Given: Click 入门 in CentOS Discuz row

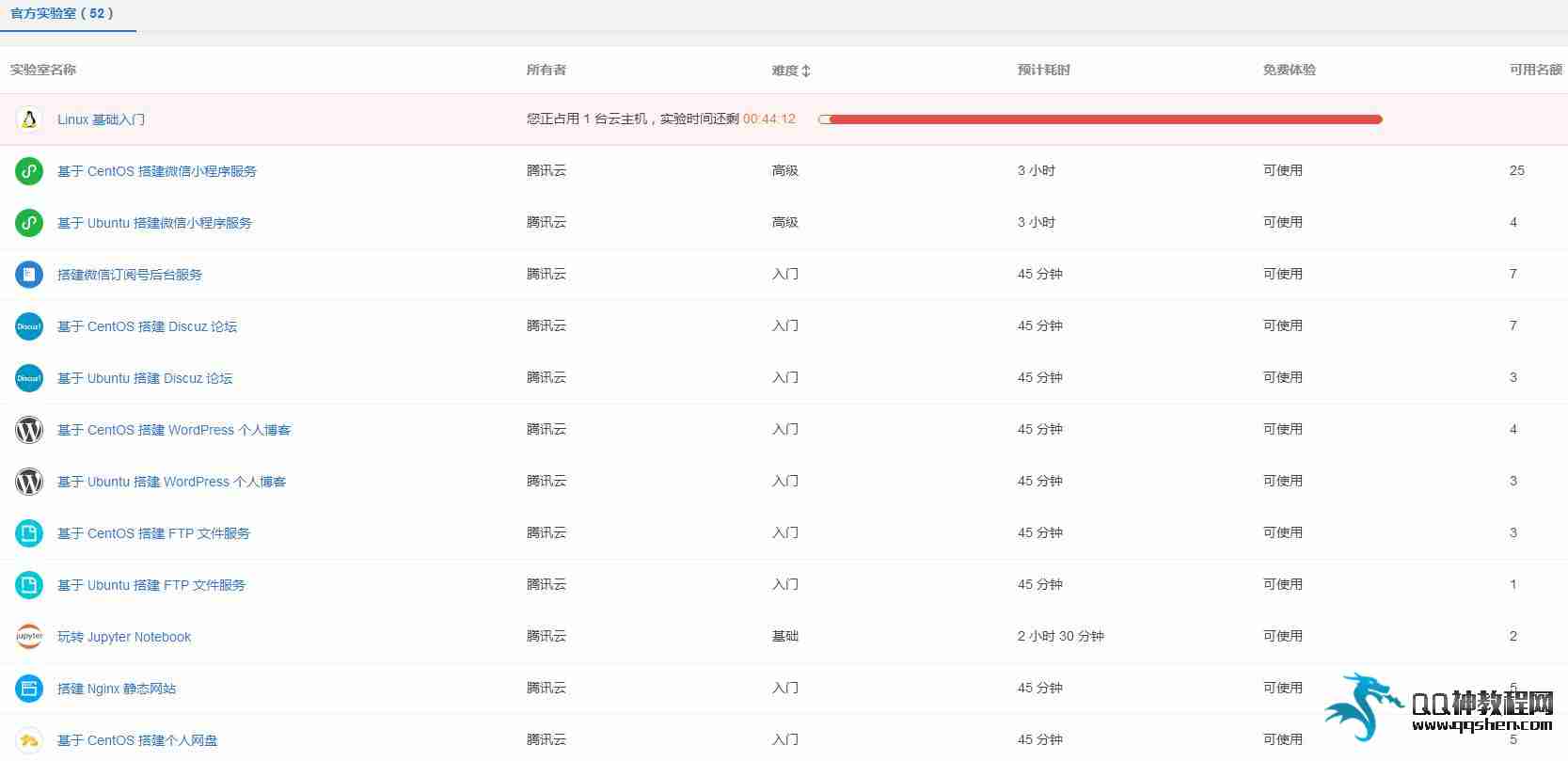Looking at the screenshot, I should [x=785, y=325].
